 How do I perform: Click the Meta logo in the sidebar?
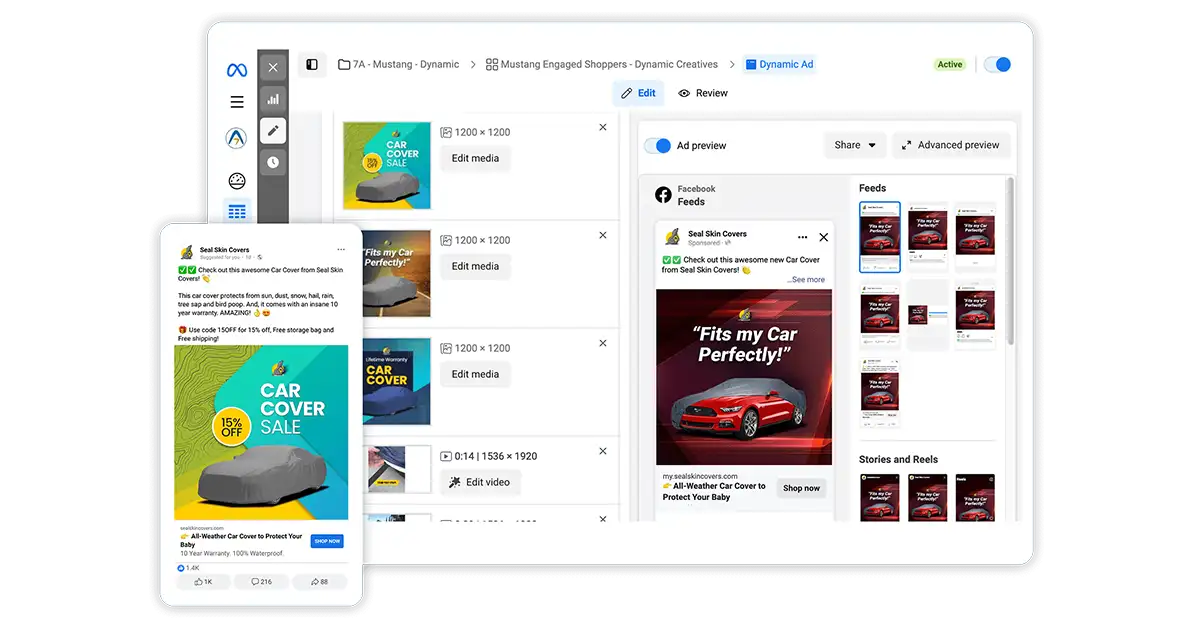pos(237,69)
